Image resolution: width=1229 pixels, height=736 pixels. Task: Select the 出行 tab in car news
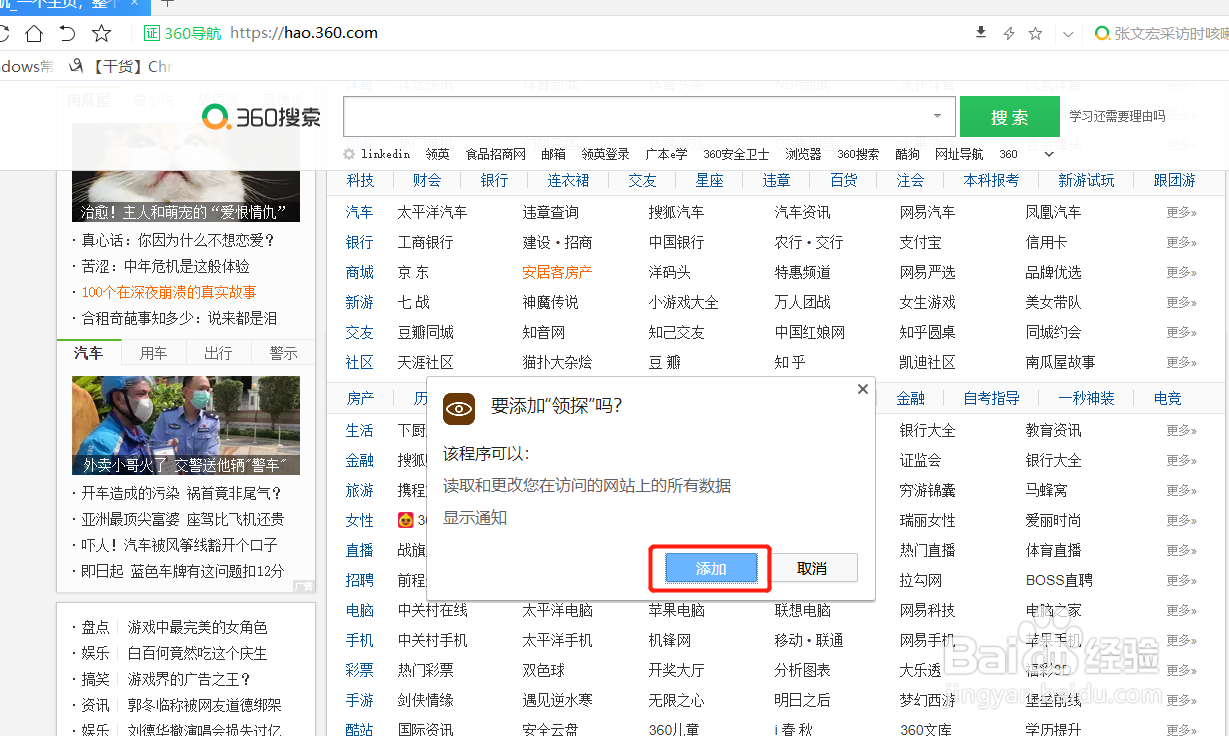tap(218, 353)
